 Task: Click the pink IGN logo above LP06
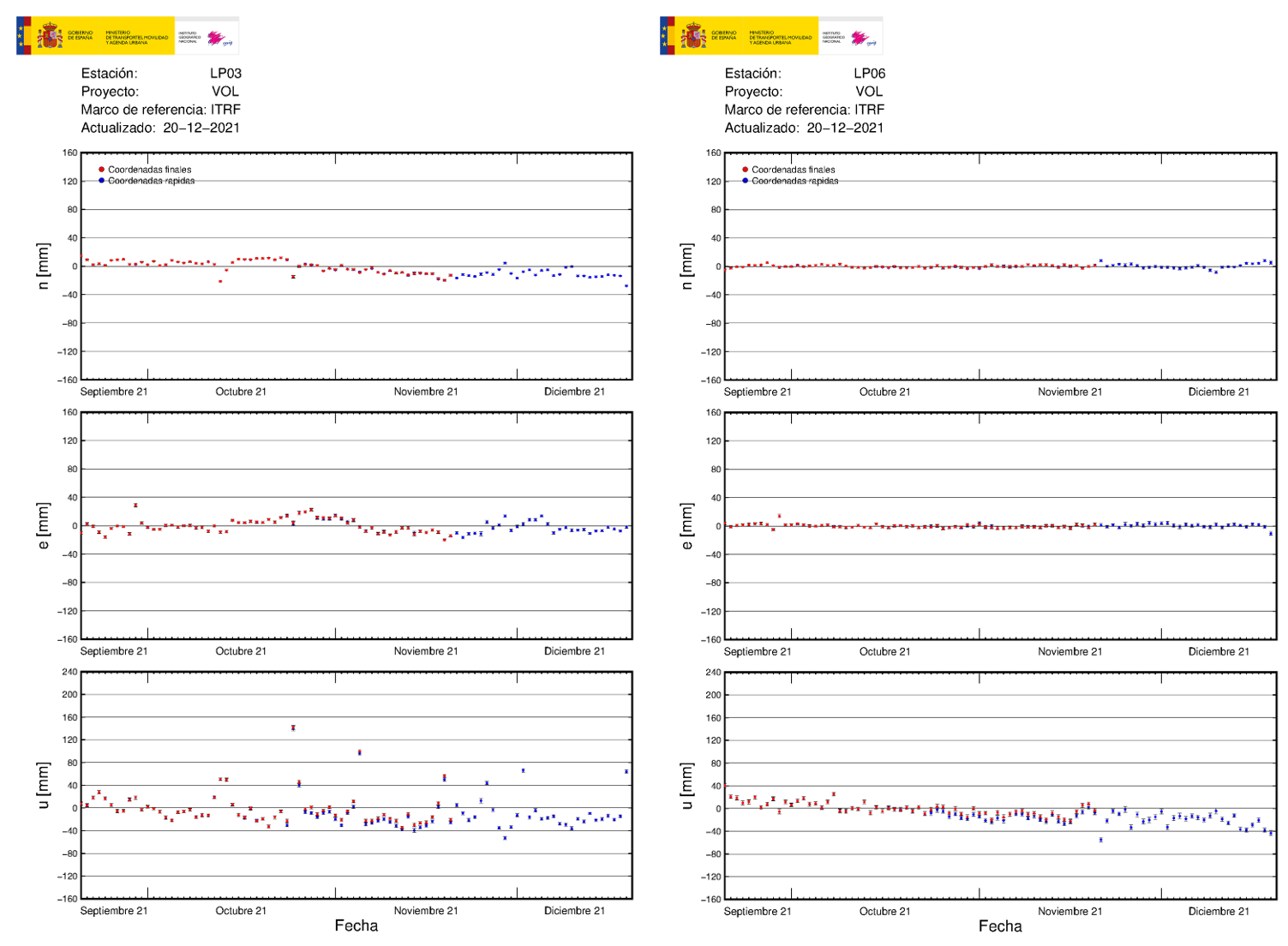coord(860,38)
